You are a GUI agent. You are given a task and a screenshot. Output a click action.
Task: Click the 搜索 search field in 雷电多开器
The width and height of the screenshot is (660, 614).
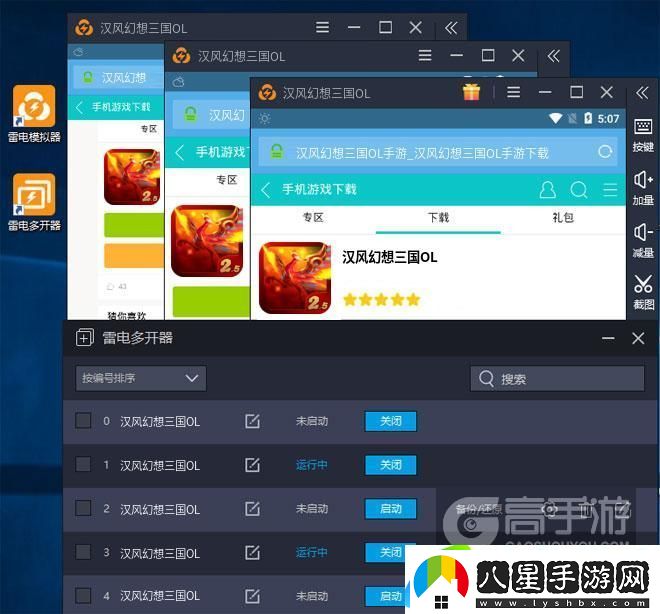click(557, 379)
